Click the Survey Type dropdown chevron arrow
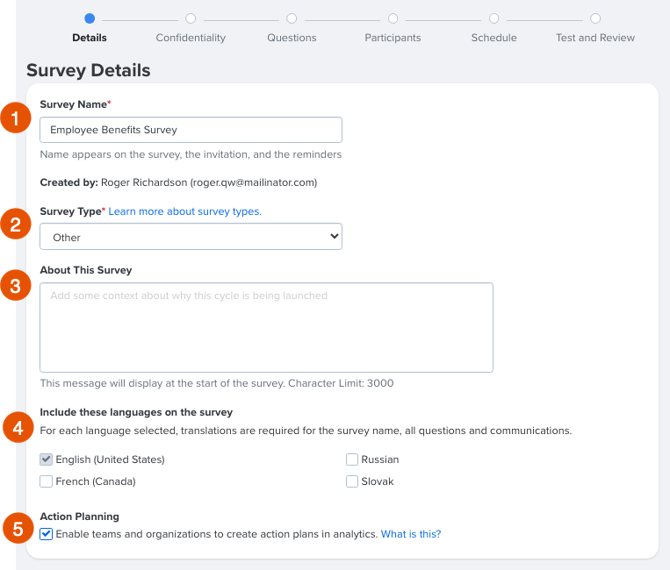Screen dimensions: 670x570 (334, 236)
